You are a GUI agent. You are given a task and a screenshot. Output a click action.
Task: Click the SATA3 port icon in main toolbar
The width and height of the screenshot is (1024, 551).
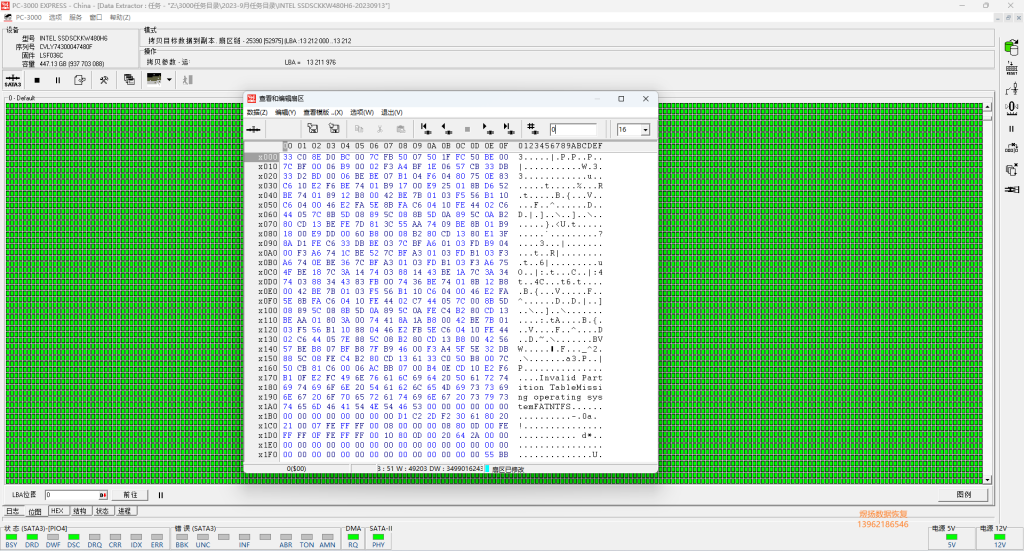click(x=13, y=80)
